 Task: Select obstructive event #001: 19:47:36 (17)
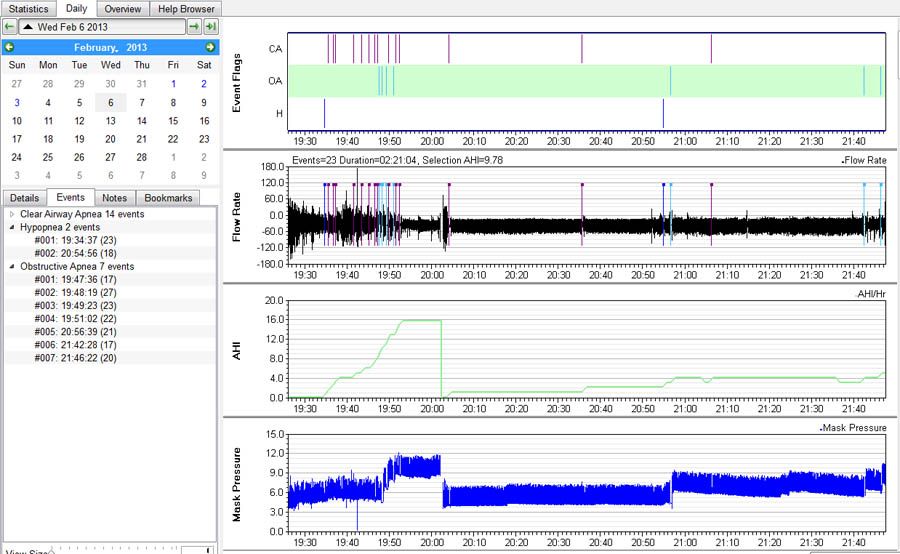75,280
